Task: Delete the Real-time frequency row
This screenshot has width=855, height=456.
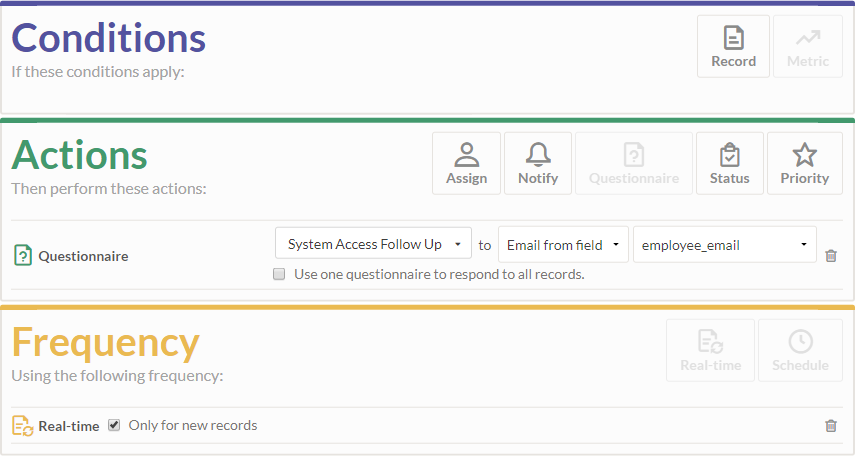Action: pyautogui.click(x=831, y=426)
